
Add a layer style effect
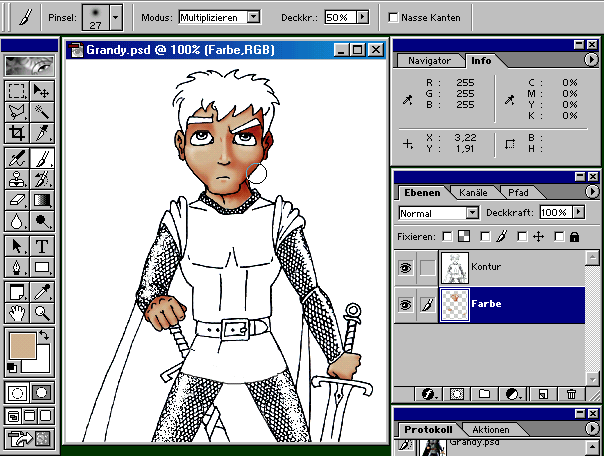tap(429, 394)
